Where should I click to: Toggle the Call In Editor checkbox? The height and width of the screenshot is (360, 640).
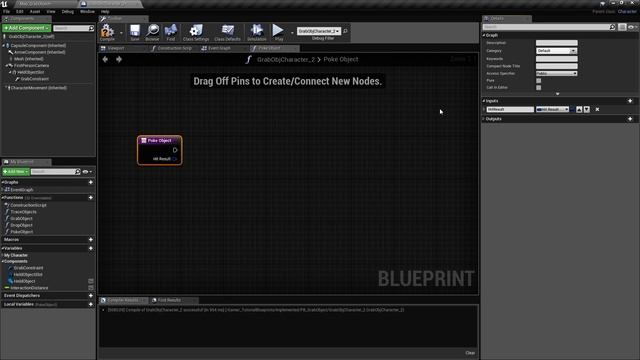point(538,87)
